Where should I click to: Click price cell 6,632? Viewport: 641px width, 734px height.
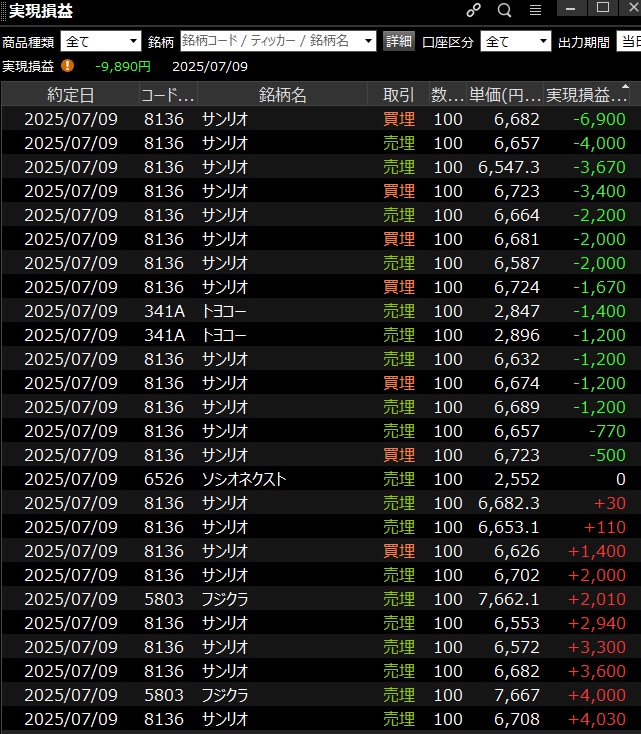[x=517, y=359]
